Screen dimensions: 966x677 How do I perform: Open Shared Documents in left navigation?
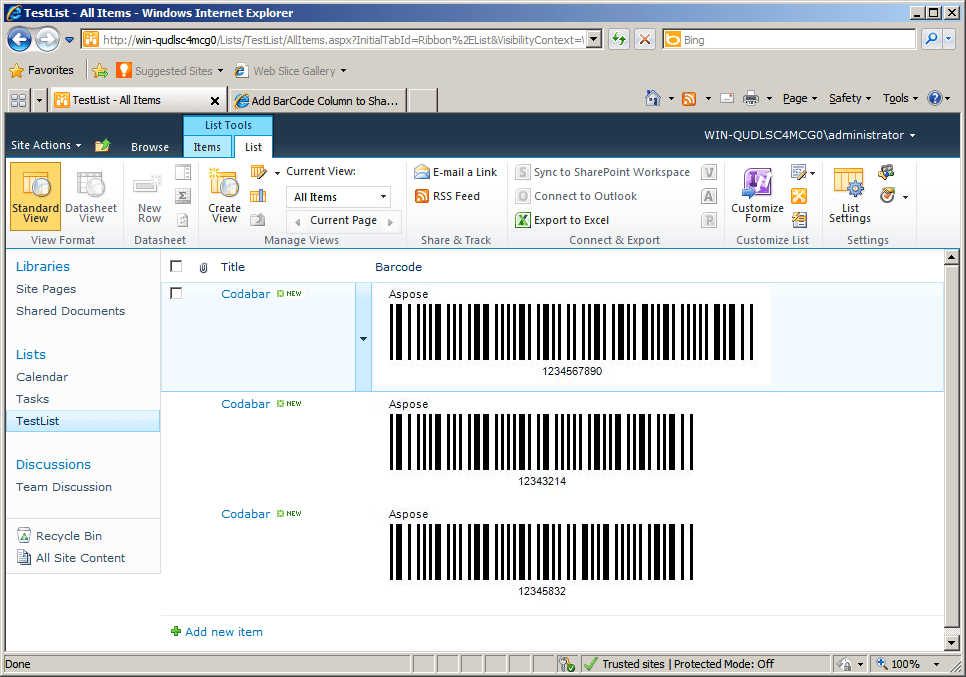pyautogui.click(x=70, y=311)
